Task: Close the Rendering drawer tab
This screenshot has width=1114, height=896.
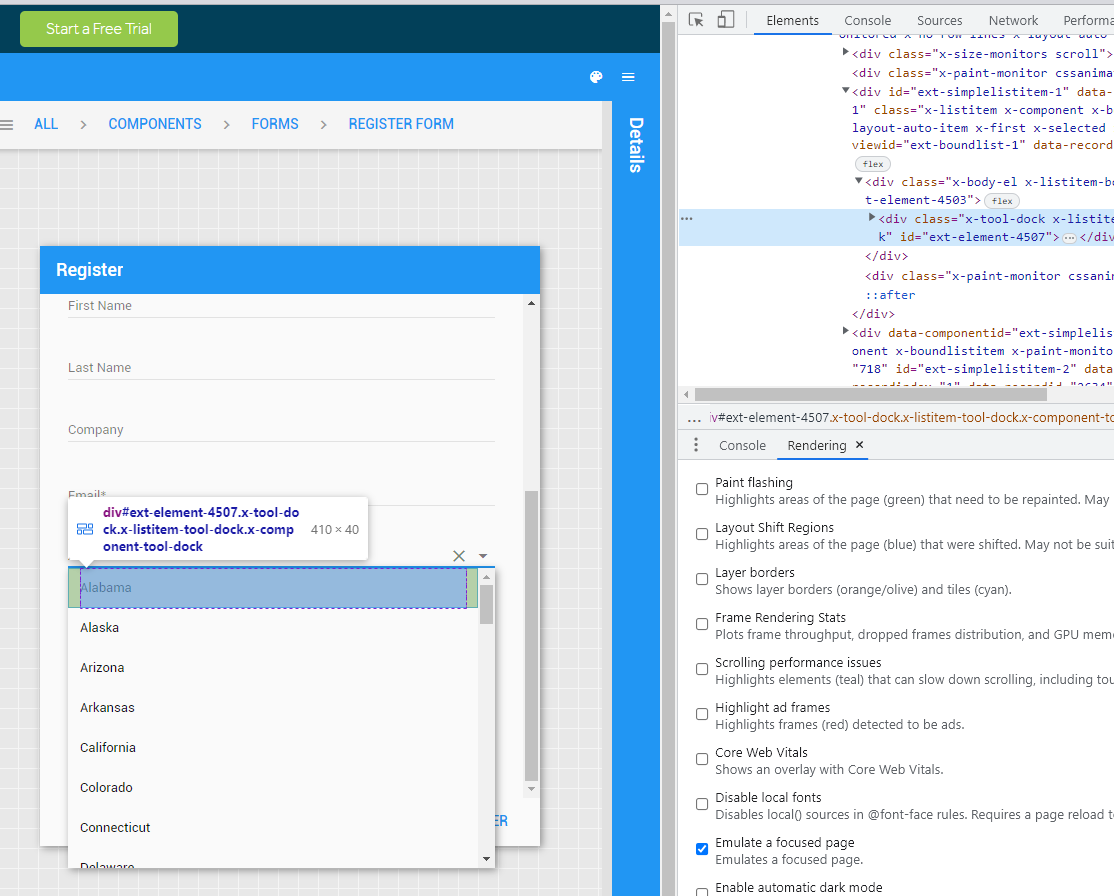Action: [859, 445]
